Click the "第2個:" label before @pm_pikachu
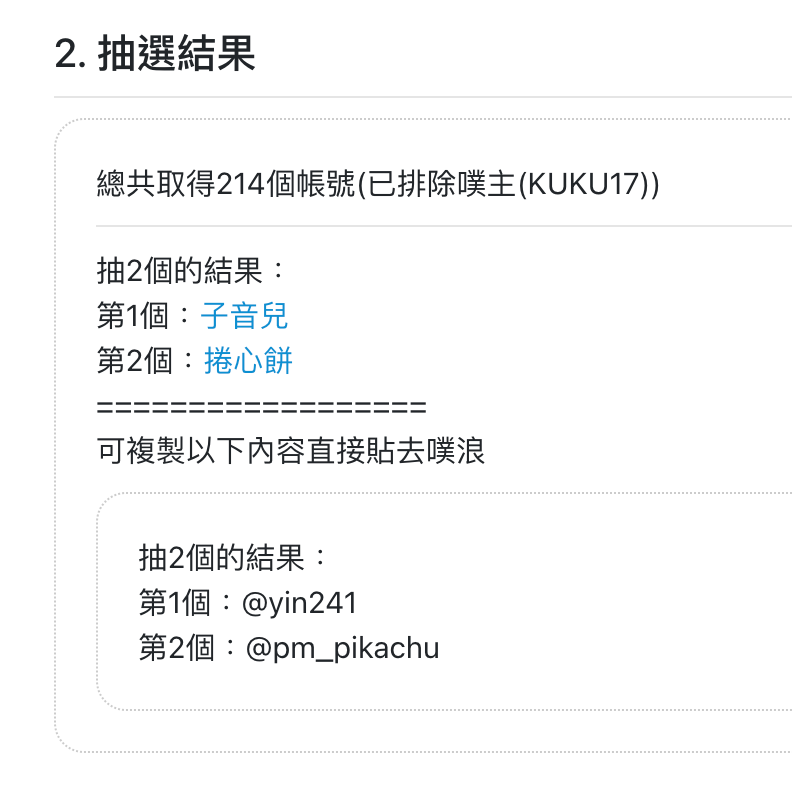Viewport: 792px width, 786px height. (x=187, y=648)
